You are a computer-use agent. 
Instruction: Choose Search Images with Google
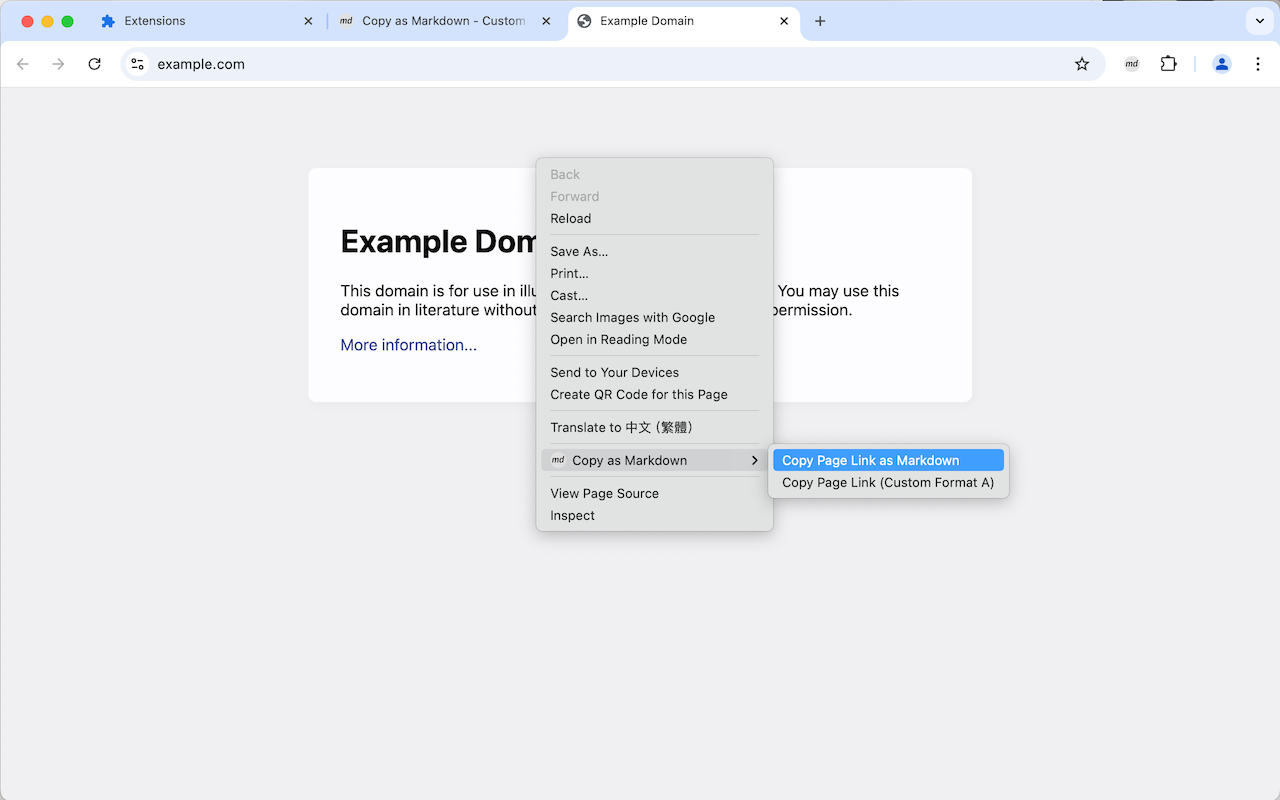(x=632, y=317)
